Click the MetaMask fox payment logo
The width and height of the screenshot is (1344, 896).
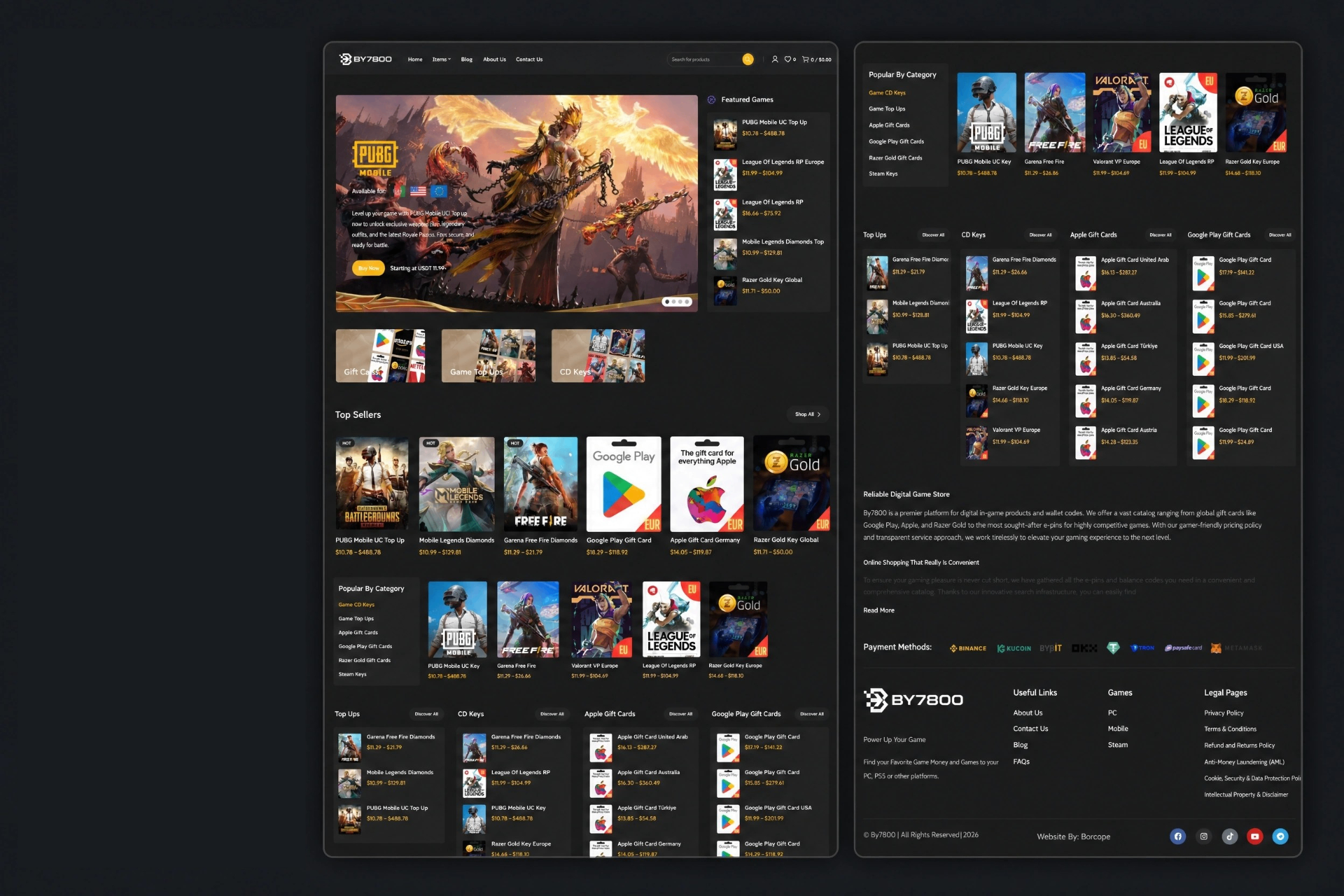point(1216,648)
